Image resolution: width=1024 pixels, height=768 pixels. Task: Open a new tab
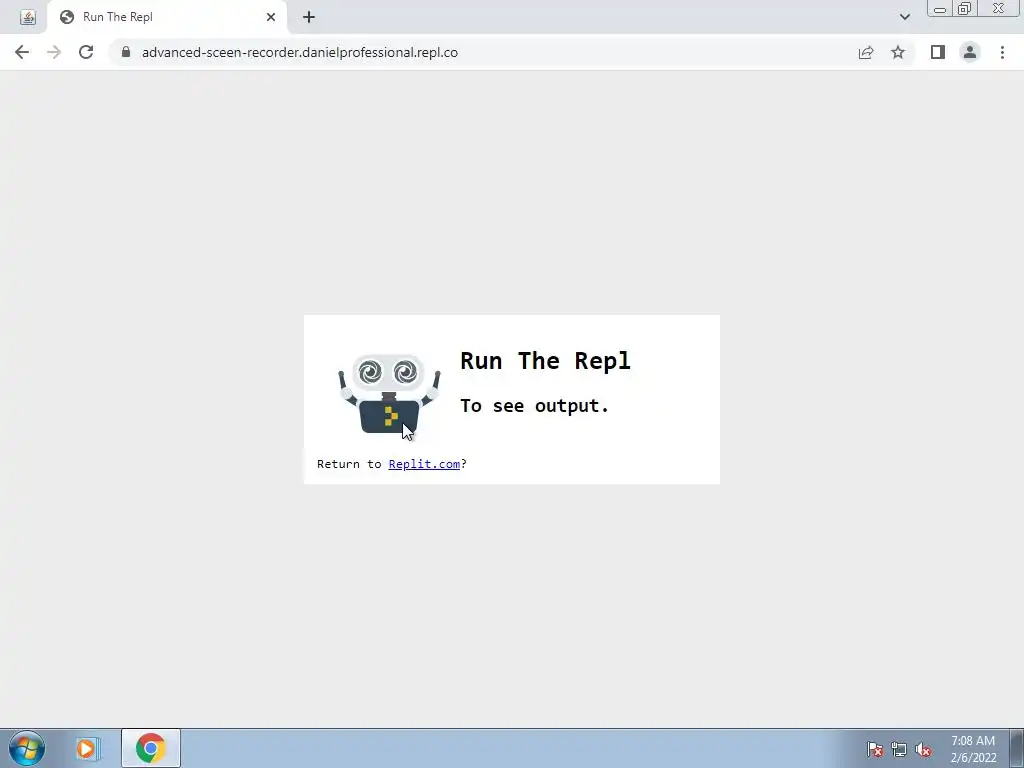click(309, 17)
